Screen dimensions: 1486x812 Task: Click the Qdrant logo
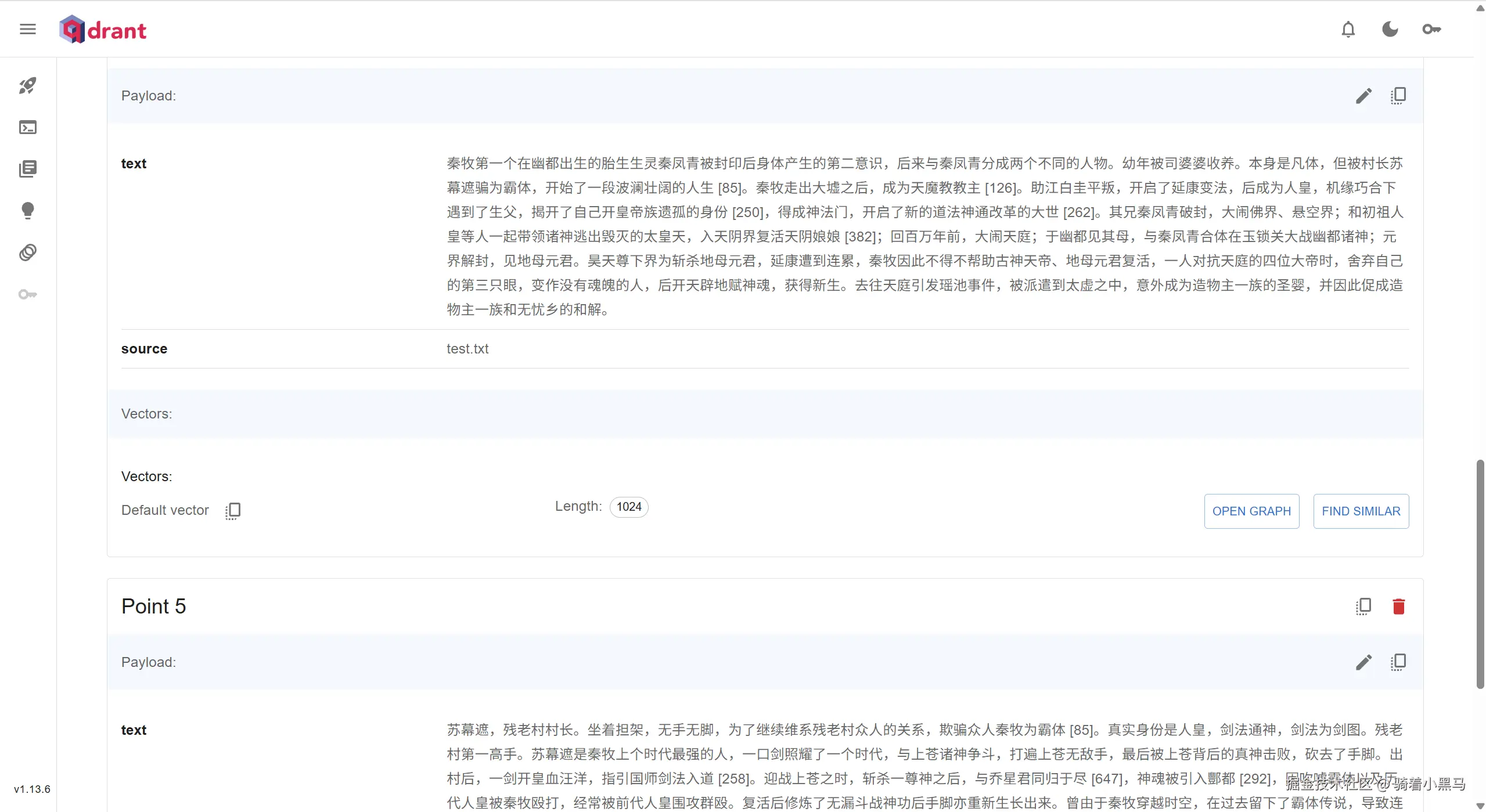pyautogui.click(x=103, y=29)
